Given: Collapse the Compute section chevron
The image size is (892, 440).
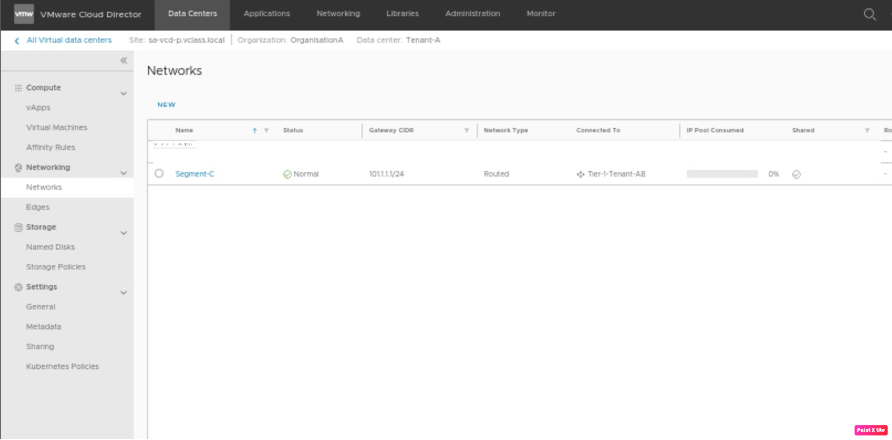Looking at the screenshot, I should click(x=123, y=94).
